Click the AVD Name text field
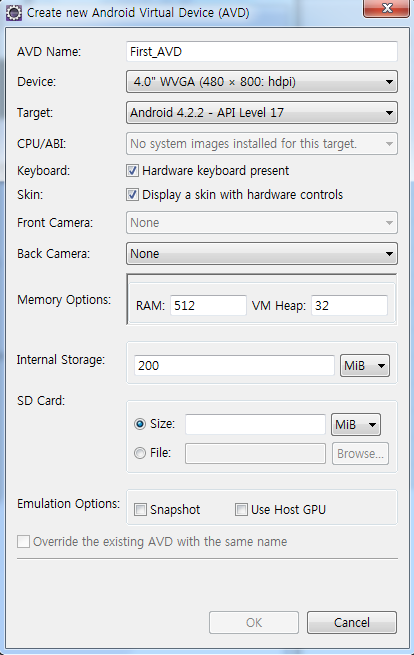This screenshot has width=414, height=655. click(x=262, y=51)
